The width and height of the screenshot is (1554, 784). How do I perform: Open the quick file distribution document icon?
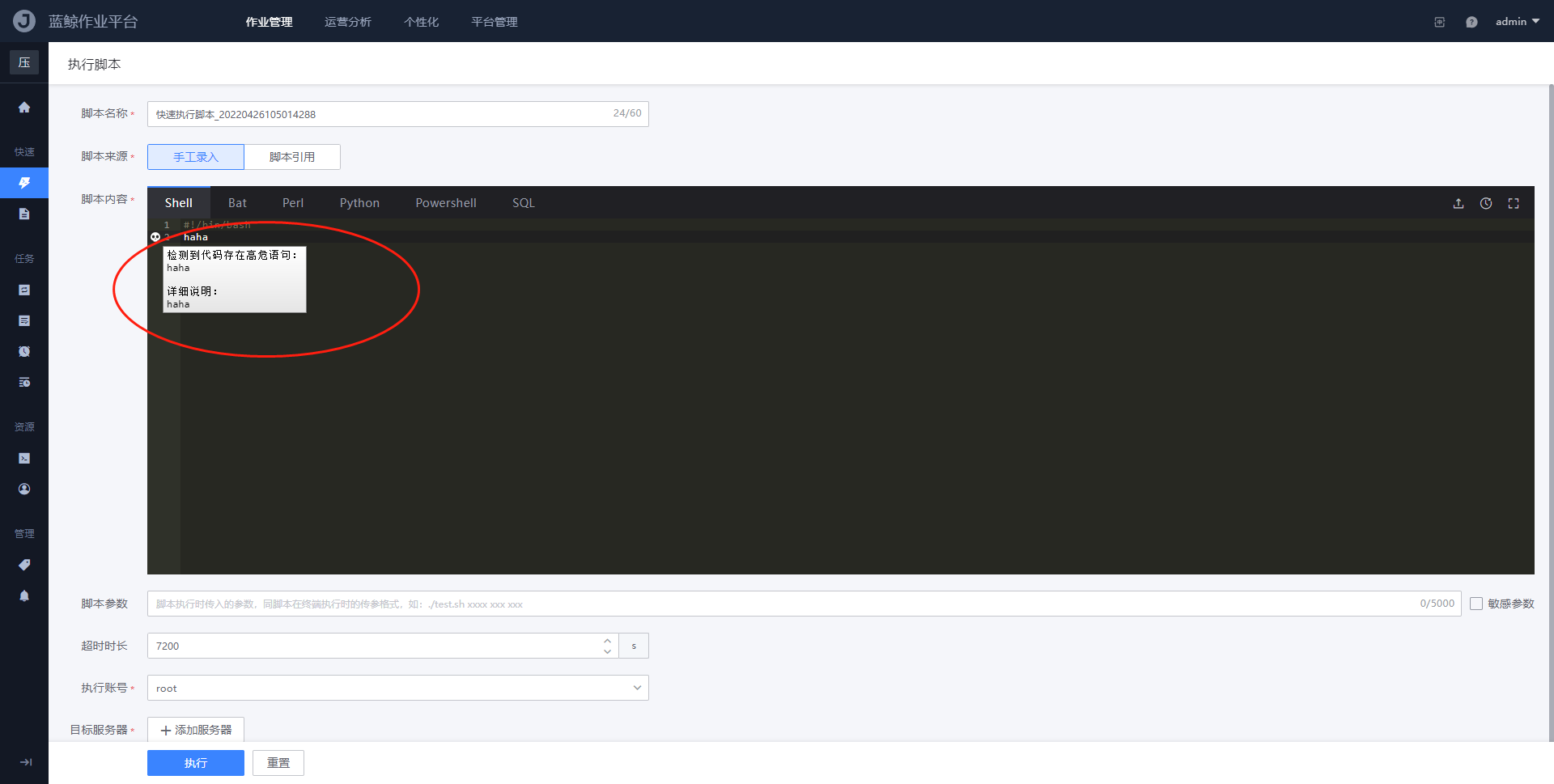point(24,214)
